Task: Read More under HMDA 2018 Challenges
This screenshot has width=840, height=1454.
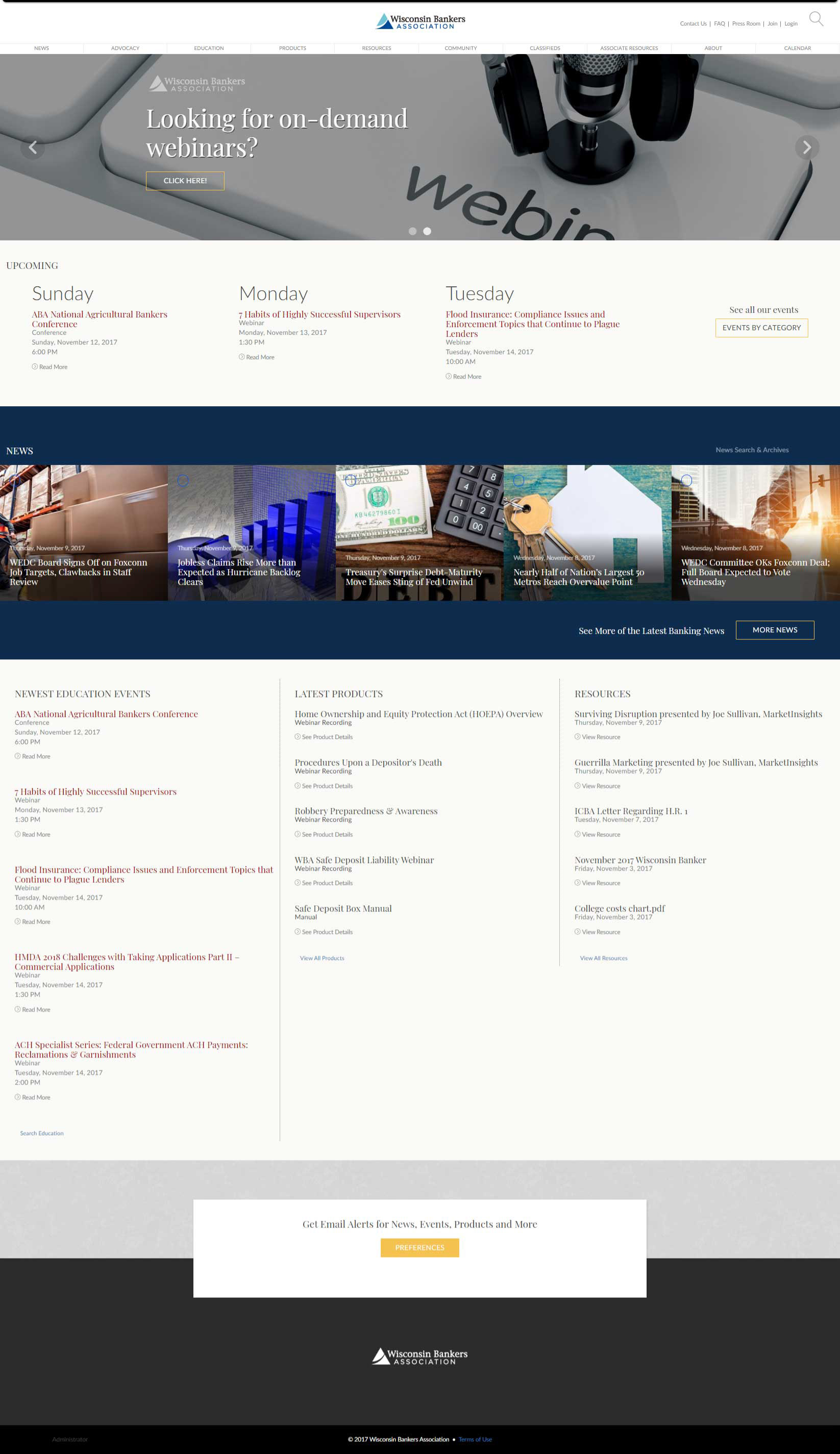Action: (x=32, y=1009)
